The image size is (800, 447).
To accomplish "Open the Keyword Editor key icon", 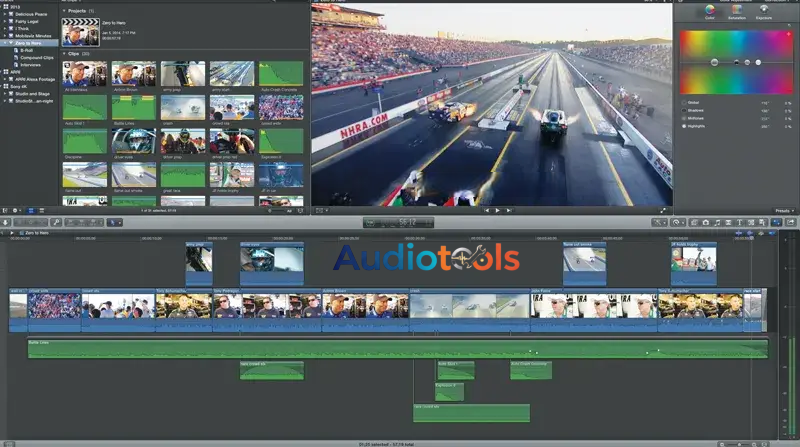I will (x=56, y=222).
